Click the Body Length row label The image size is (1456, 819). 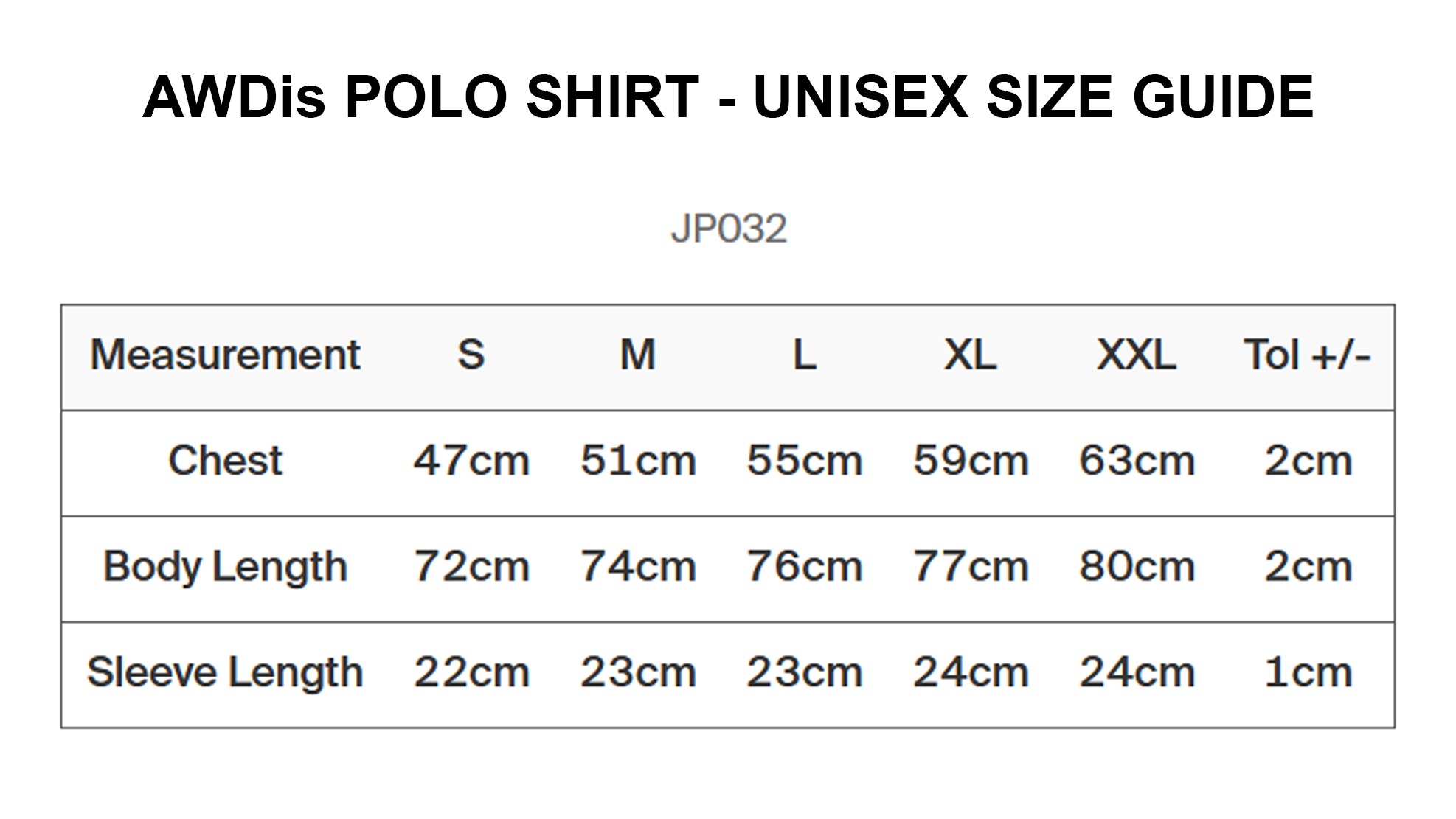coord(225,567)
